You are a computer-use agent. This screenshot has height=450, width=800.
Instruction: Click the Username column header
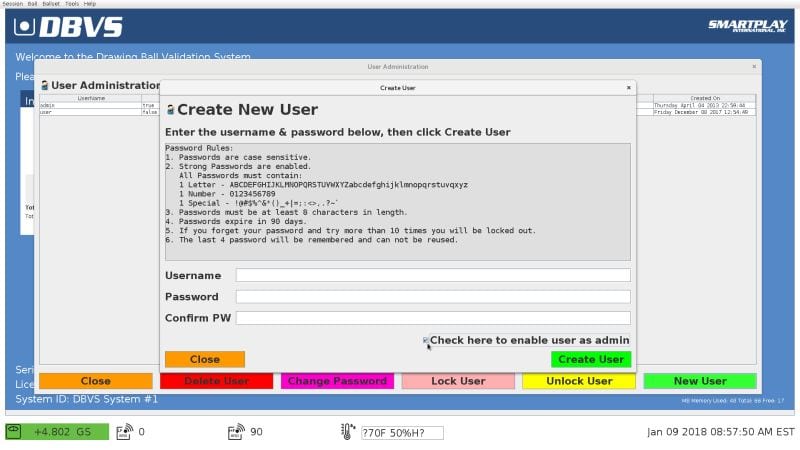91,98
